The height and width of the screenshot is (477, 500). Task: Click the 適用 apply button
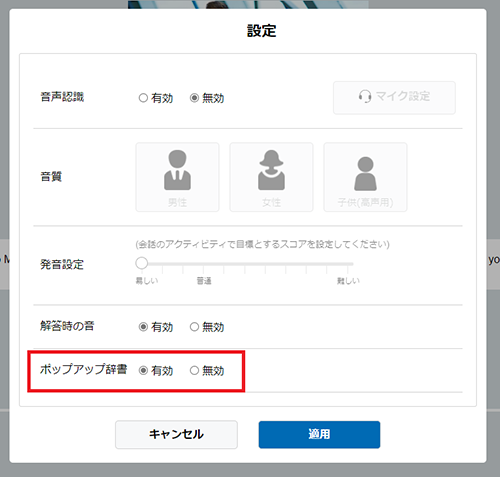319,434
